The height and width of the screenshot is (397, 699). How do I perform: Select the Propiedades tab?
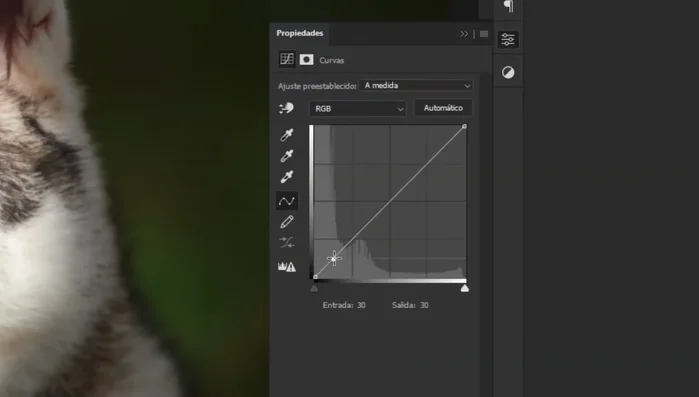300,33
